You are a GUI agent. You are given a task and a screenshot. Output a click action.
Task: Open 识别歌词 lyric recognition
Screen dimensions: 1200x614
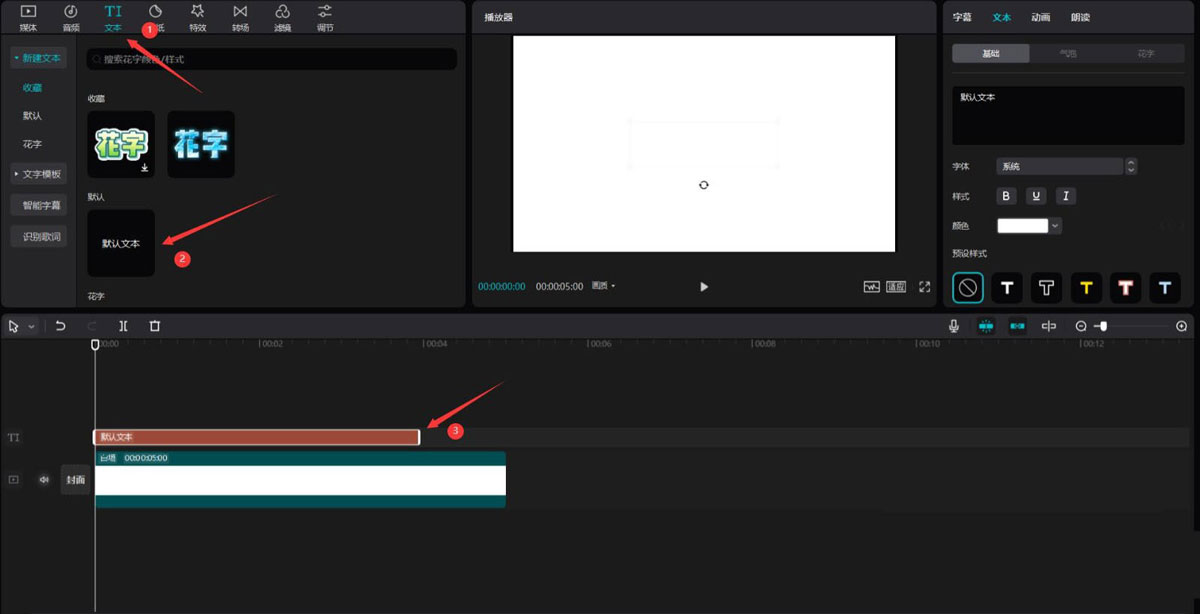point(38,237)
